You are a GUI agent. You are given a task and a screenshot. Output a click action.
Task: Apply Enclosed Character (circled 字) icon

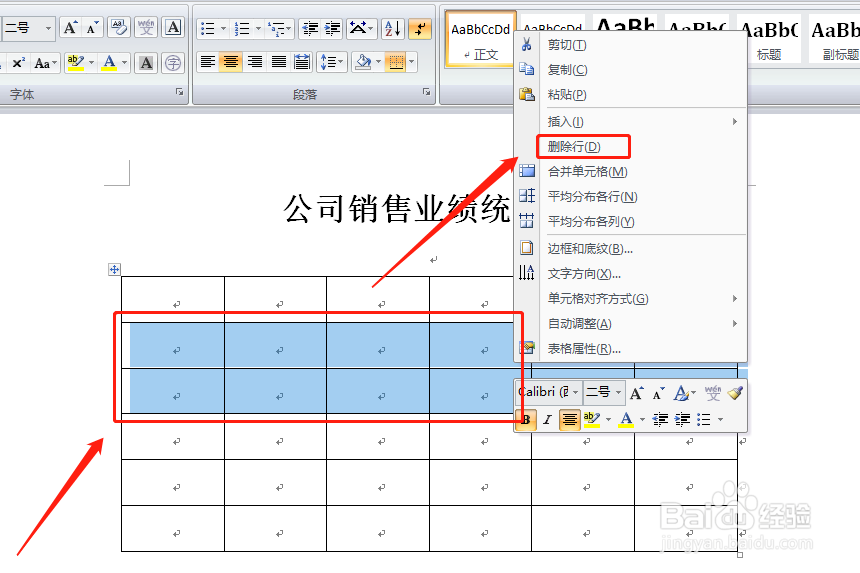(x=173, y=63)
